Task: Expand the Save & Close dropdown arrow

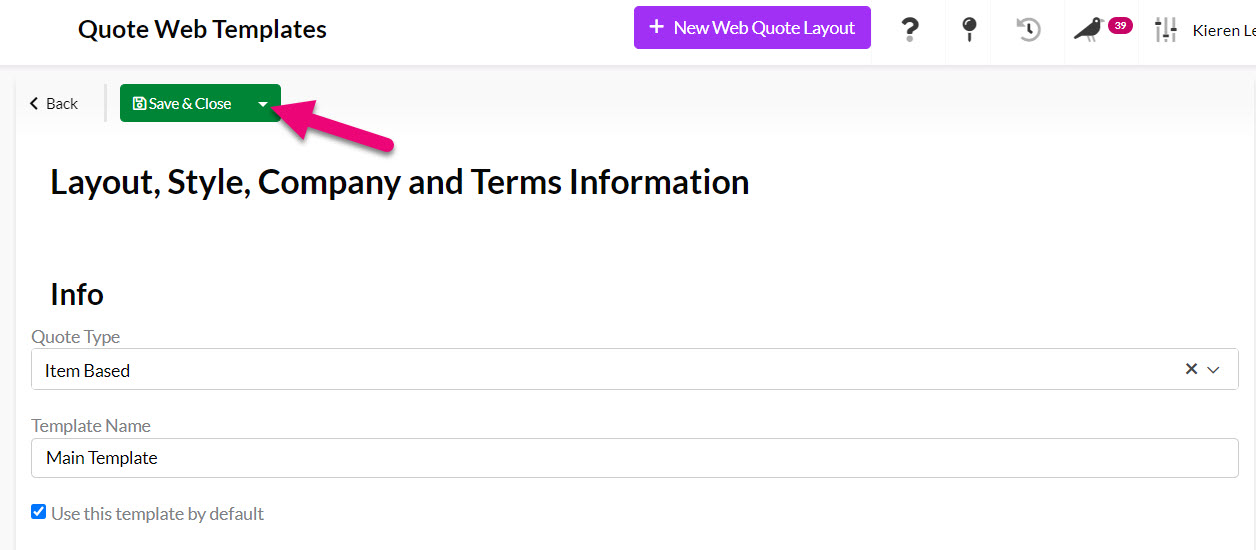Action: (263, 103)
